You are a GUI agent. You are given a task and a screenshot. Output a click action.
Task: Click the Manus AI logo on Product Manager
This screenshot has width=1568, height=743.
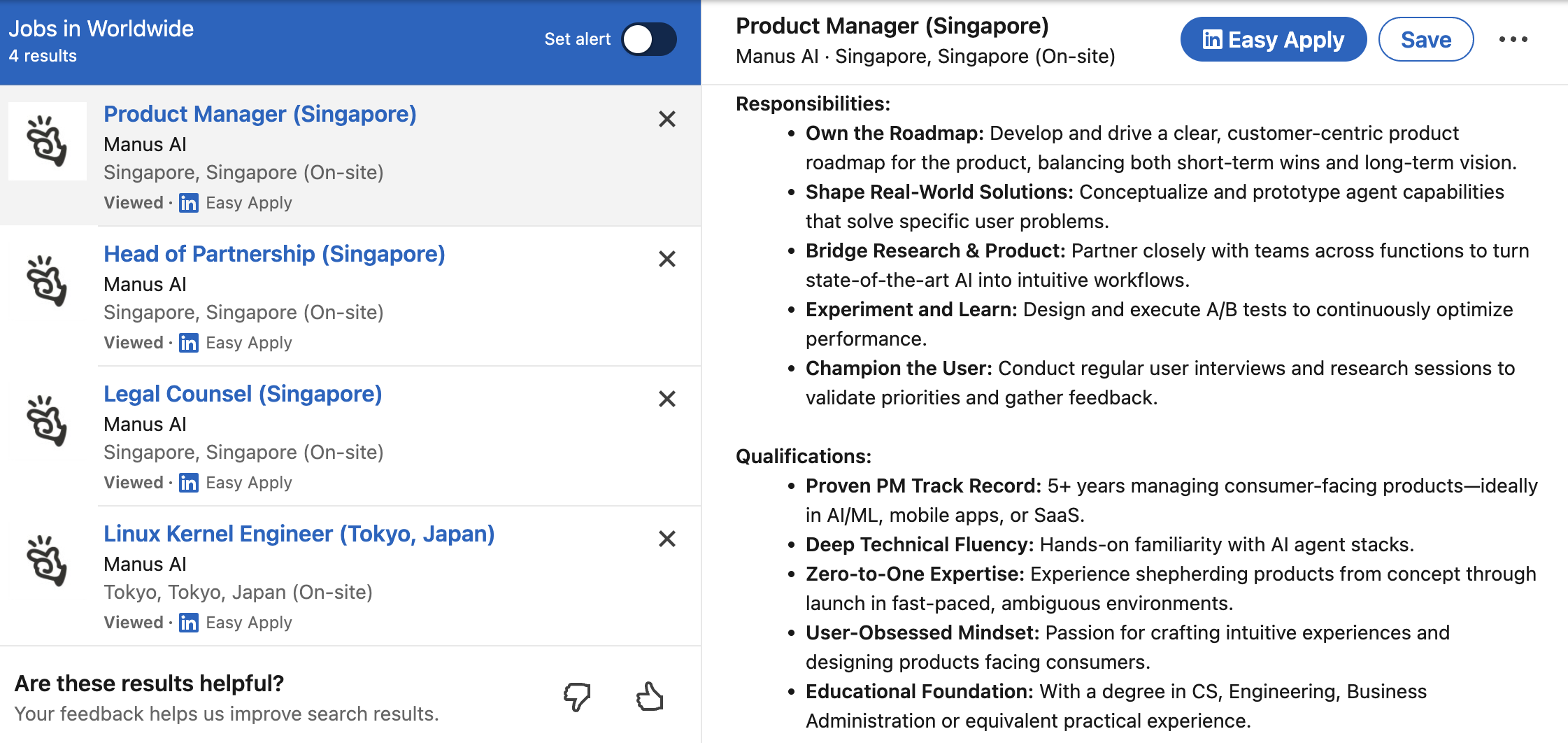47,141
